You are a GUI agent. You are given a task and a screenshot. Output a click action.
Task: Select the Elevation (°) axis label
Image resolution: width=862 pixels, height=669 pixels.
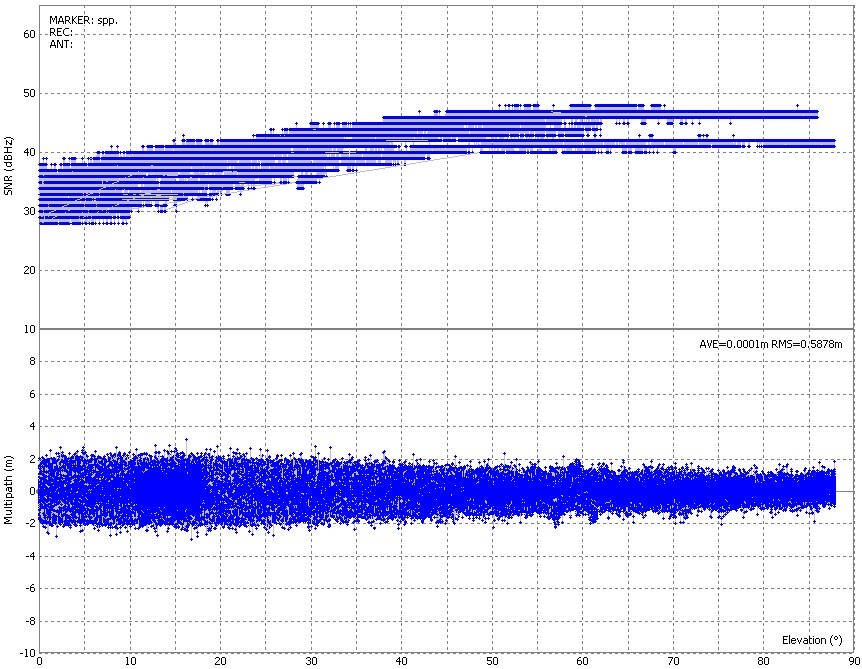coord(812,639)
